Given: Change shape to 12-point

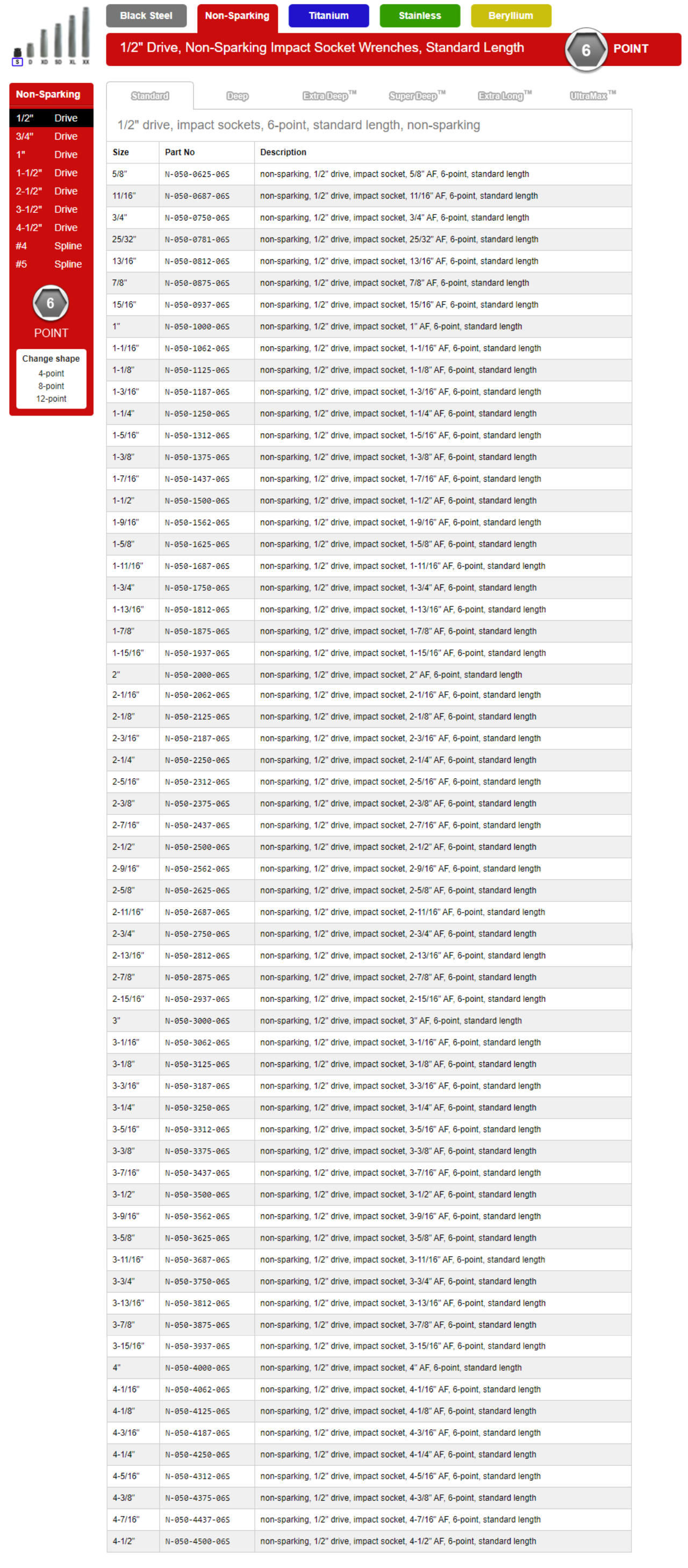Looking at the screenshot, I should [51, 399].
